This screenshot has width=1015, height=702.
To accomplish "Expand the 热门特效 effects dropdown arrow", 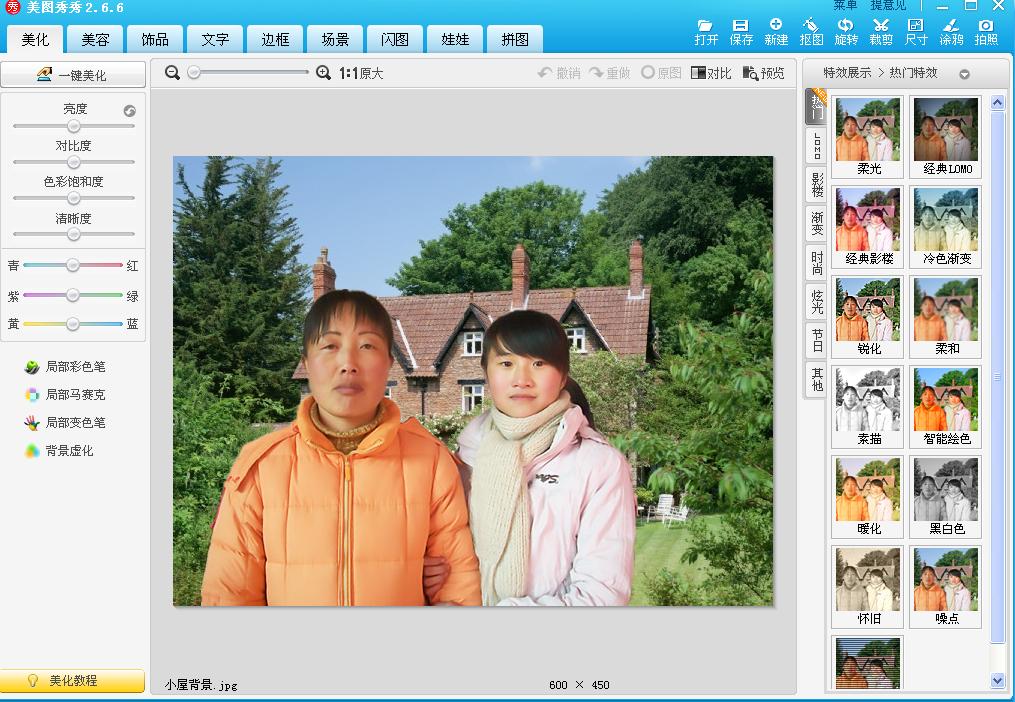I will click(x=964, y=74).
